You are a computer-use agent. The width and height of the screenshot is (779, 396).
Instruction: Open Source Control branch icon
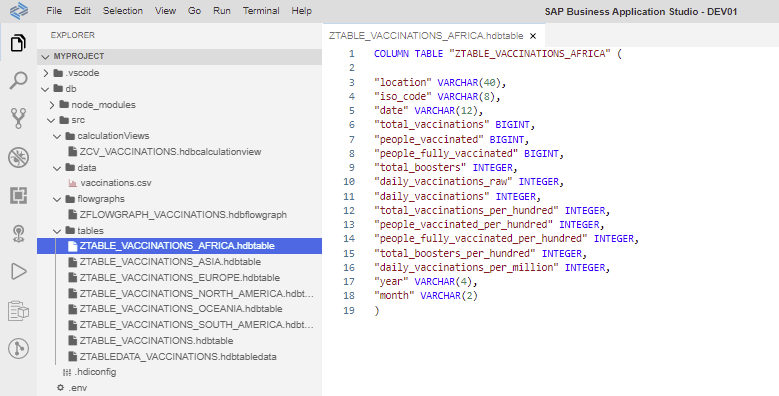pos(18,119)
